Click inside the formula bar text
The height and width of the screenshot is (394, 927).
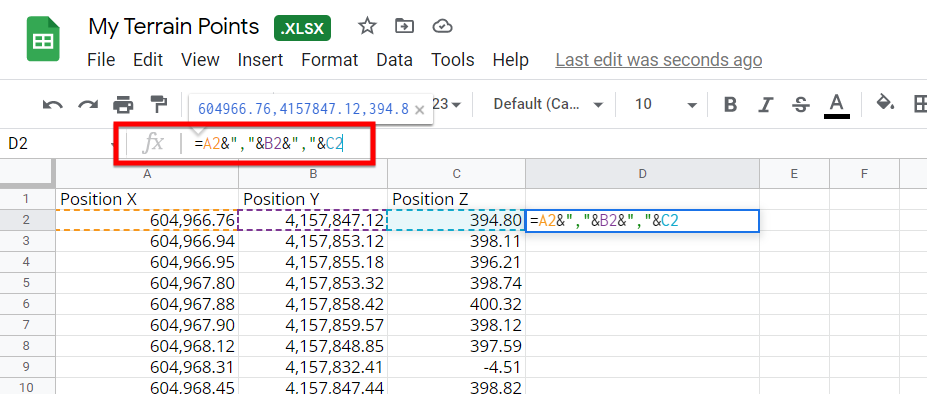tap(269, 143)
